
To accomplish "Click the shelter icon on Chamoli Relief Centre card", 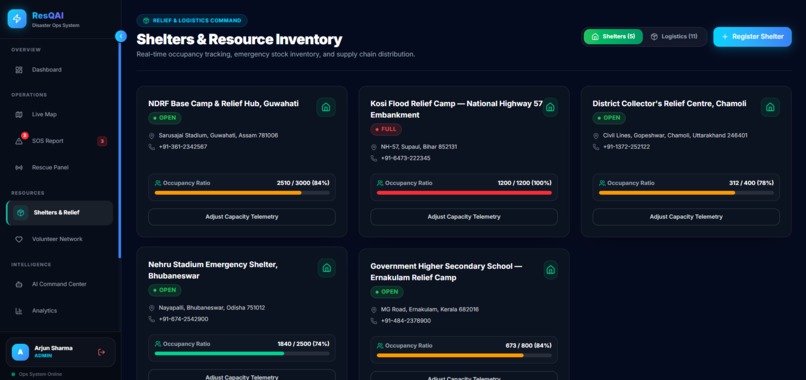I will coord(770,107).
